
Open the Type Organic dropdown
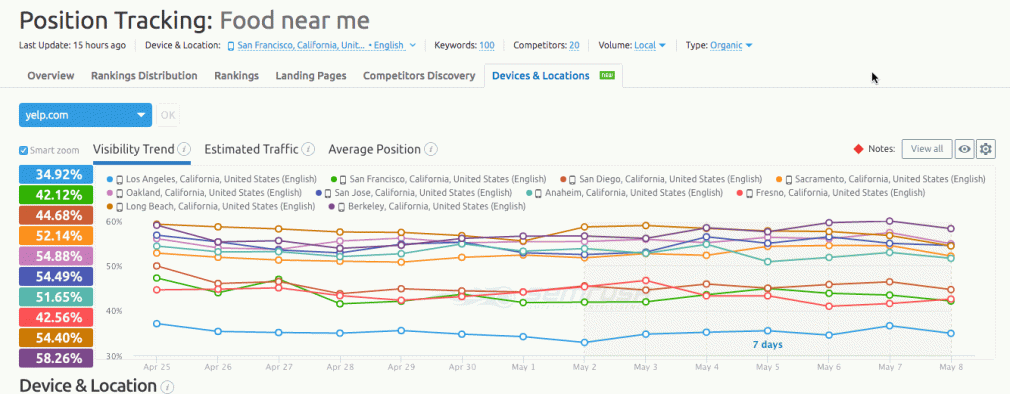(x=731, y=46)
